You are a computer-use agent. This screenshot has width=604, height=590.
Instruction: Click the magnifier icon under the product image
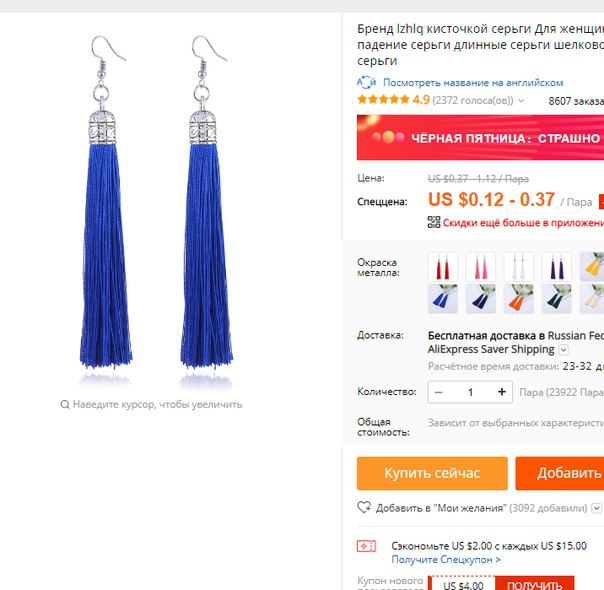pos(65,404)
